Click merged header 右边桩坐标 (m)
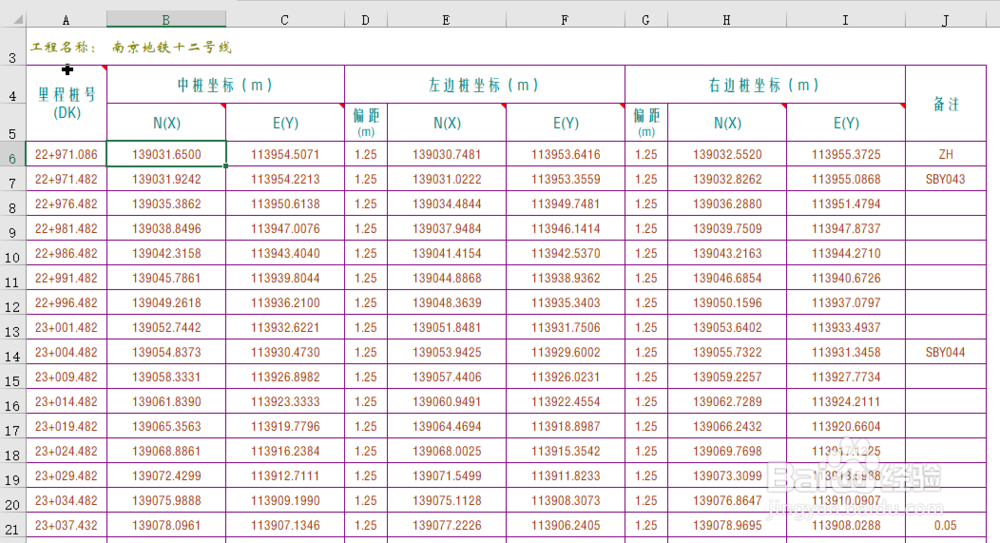The width and height of the screenshot is (1000, 543). [765, 85]
